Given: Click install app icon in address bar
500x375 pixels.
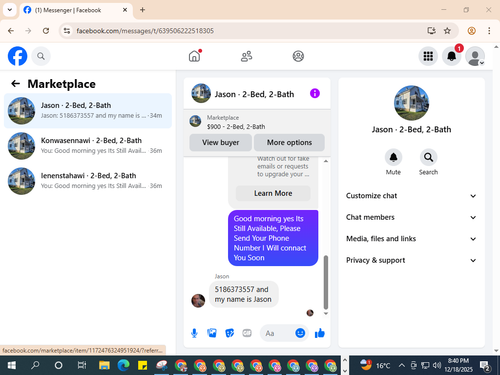Looking at the screenshot, I should click(431, 31).
